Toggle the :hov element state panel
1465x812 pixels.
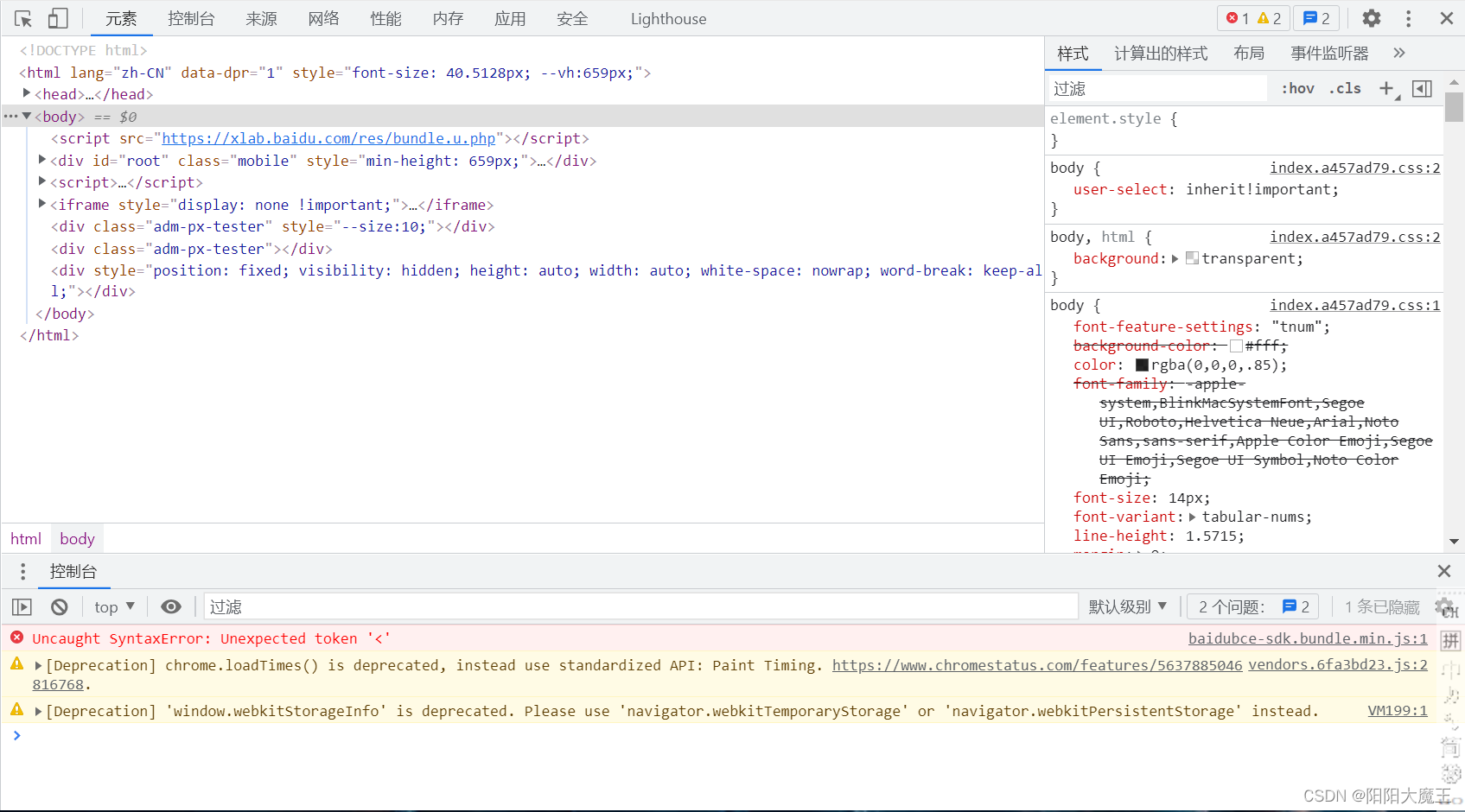click(1297, 88)
